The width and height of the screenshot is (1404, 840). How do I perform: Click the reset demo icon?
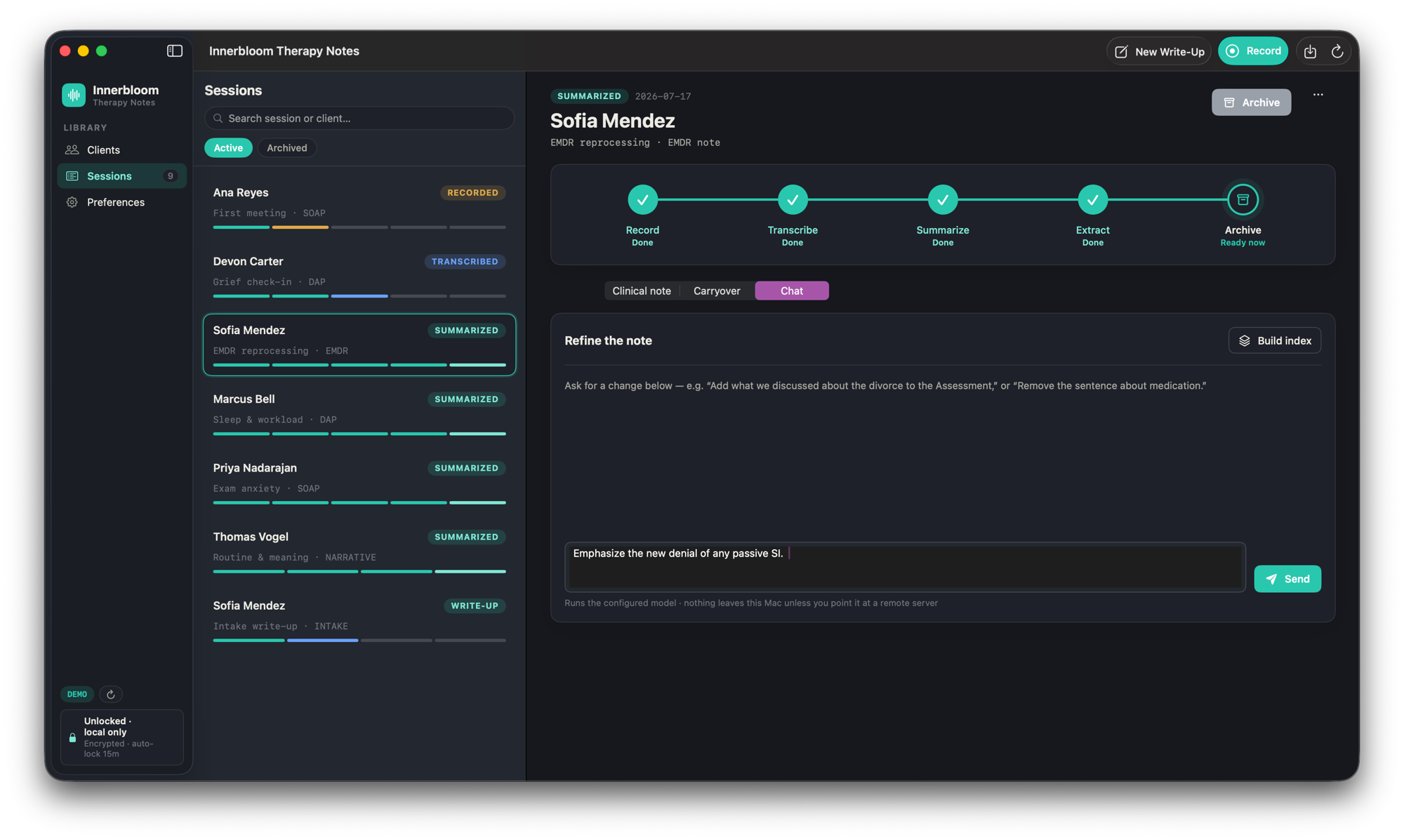point(111,694)
